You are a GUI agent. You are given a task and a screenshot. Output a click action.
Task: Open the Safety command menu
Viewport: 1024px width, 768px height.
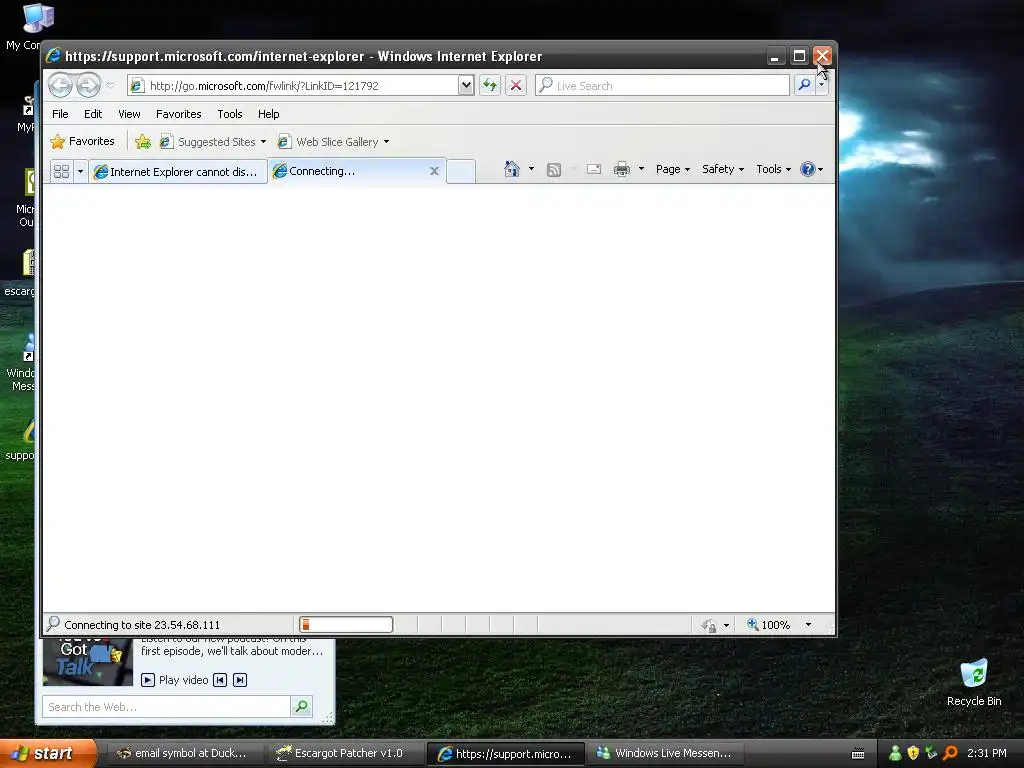point(723,169)
